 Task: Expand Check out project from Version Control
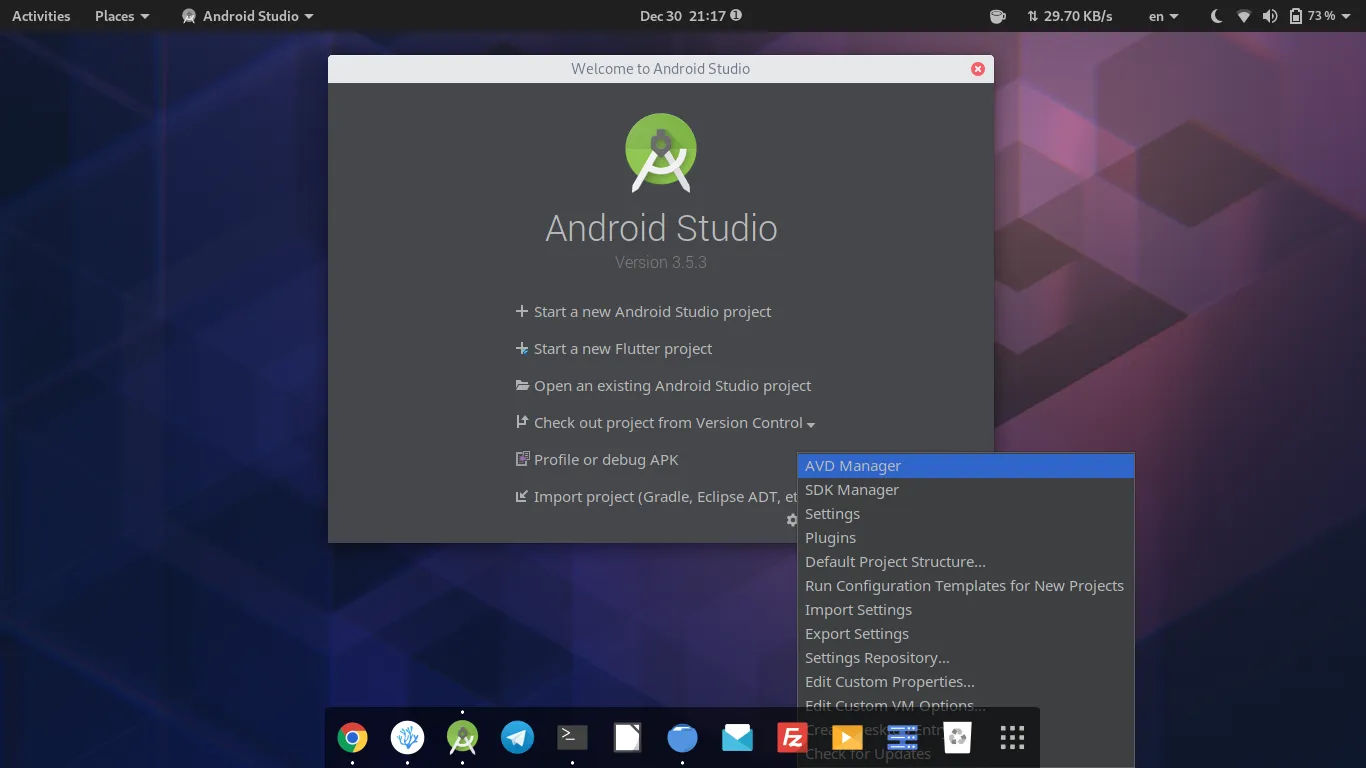[x=665, y=423]
